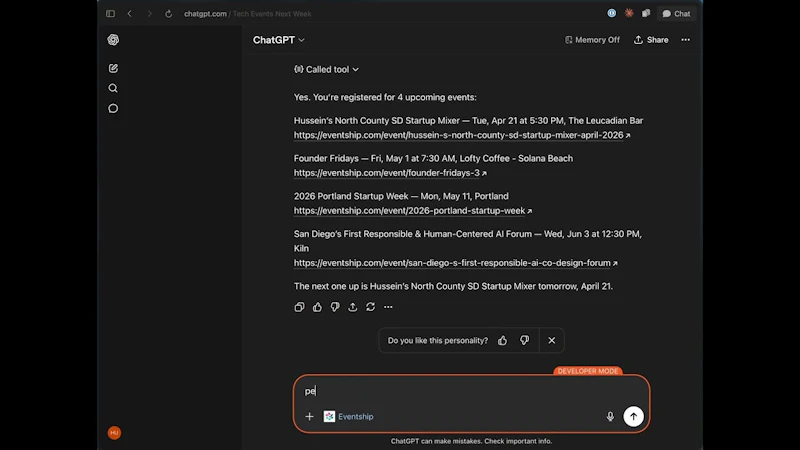
Task: Share this conversation
Action: pyautogui.click(x=651, y=40)
